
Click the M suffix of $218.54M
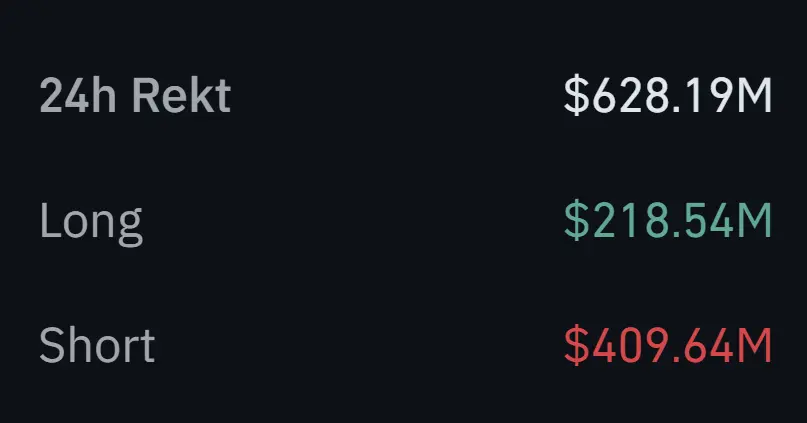click(755, 222)
